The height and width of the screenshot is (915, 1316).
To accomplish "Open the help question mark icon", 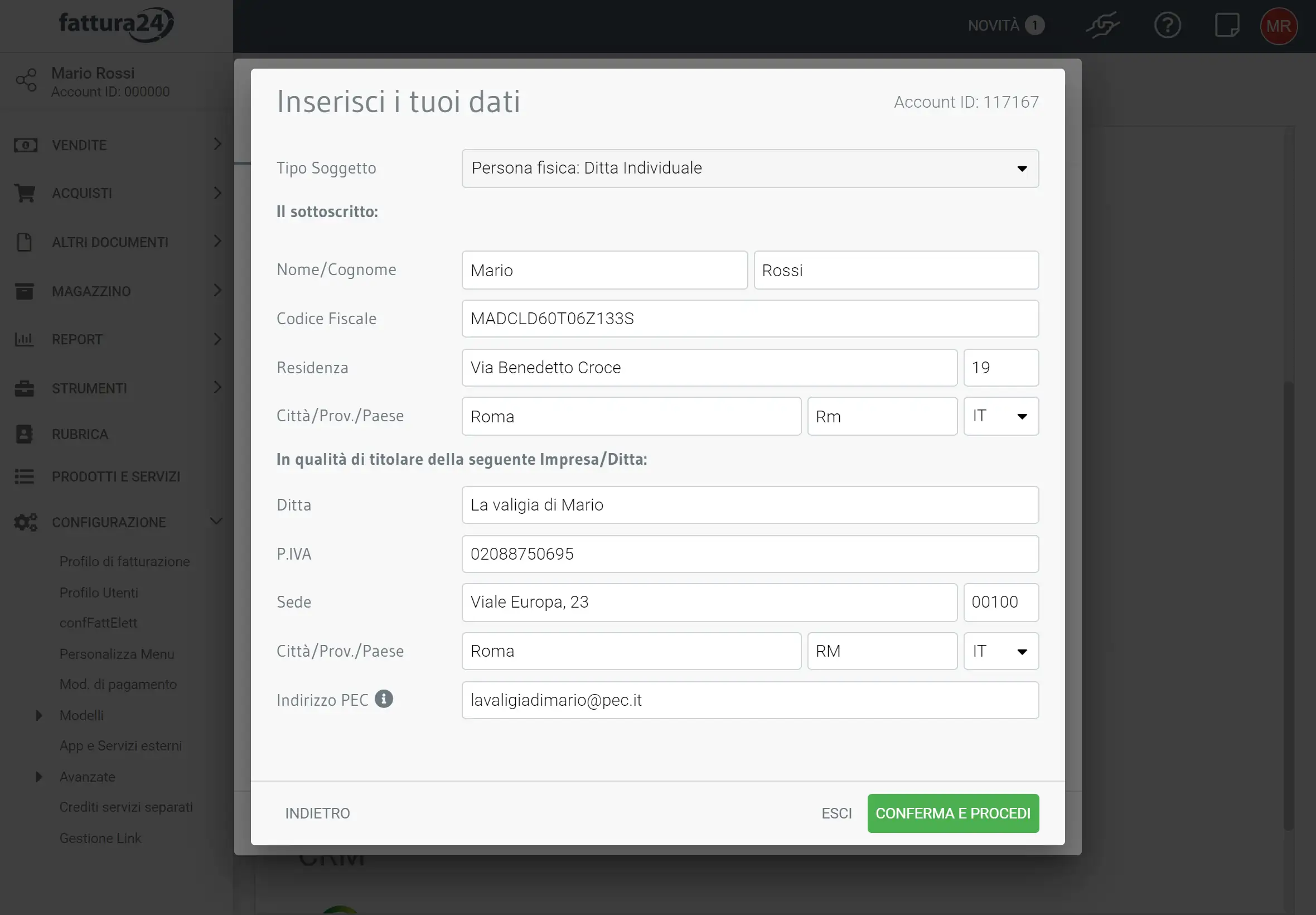I will (1167, 26).
